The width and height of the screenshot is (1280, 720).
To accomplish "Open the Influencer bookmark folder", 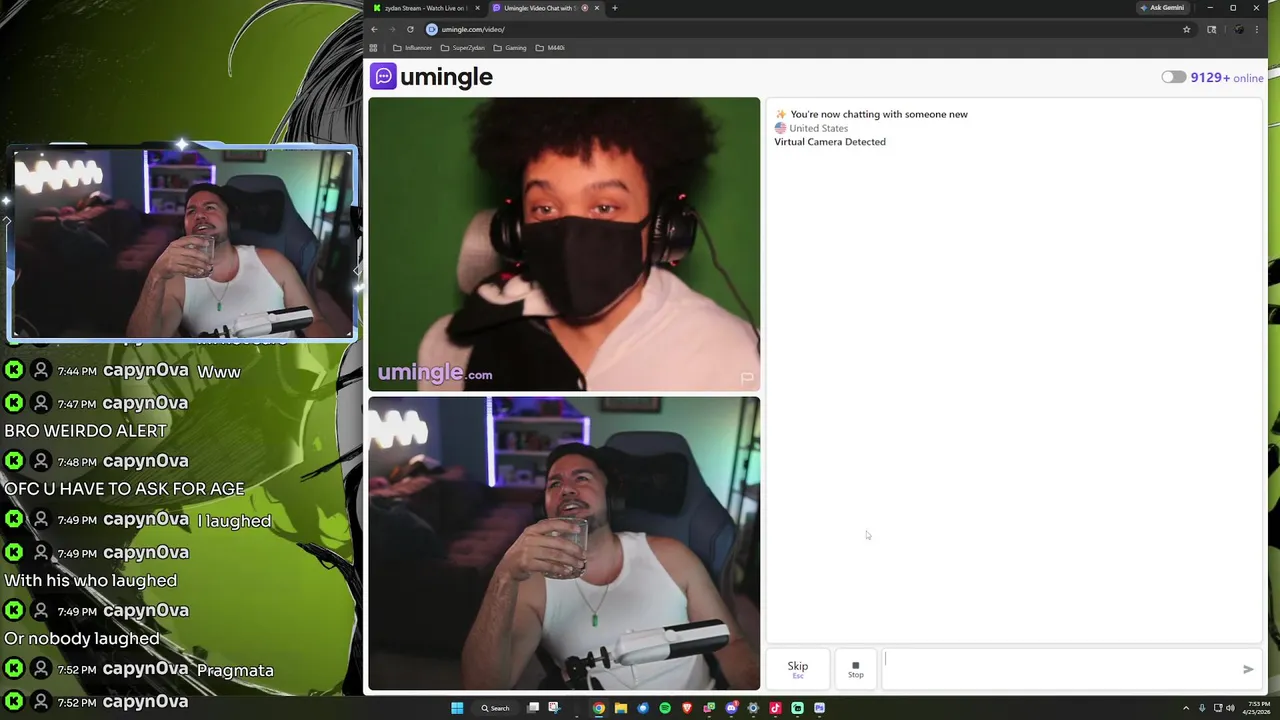I will (413, 48).
